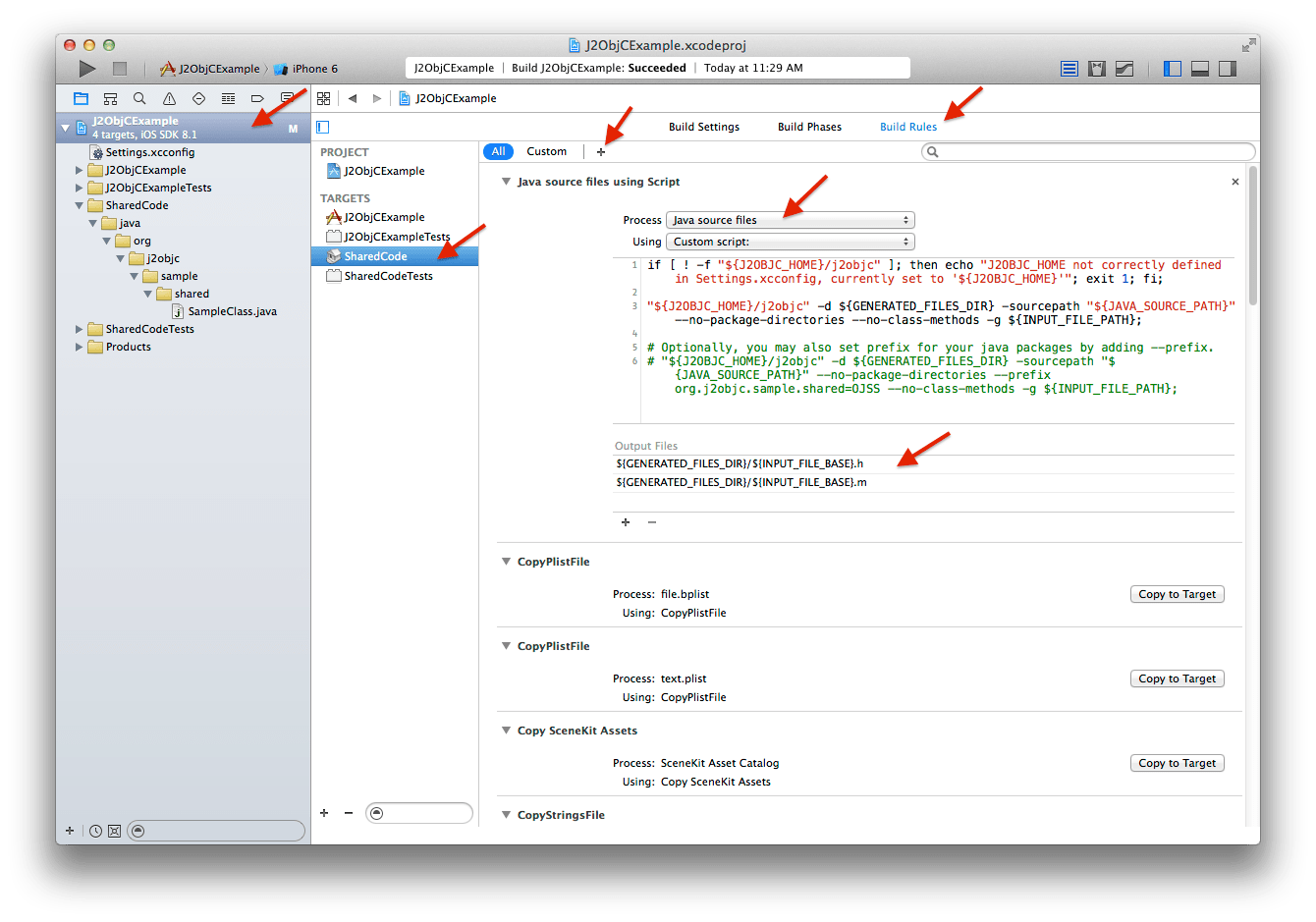Image resolution: width=1316 pixels, height=922 pixels.
Task: Open the Using dropdown set to Custom script
Action: click(x=790, y=241)
